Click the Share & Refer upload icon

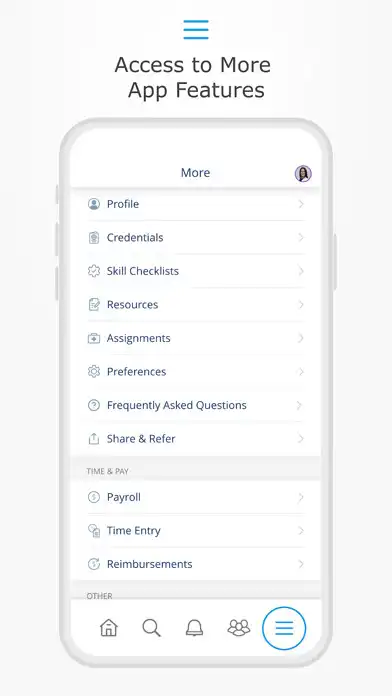[94, 439]
